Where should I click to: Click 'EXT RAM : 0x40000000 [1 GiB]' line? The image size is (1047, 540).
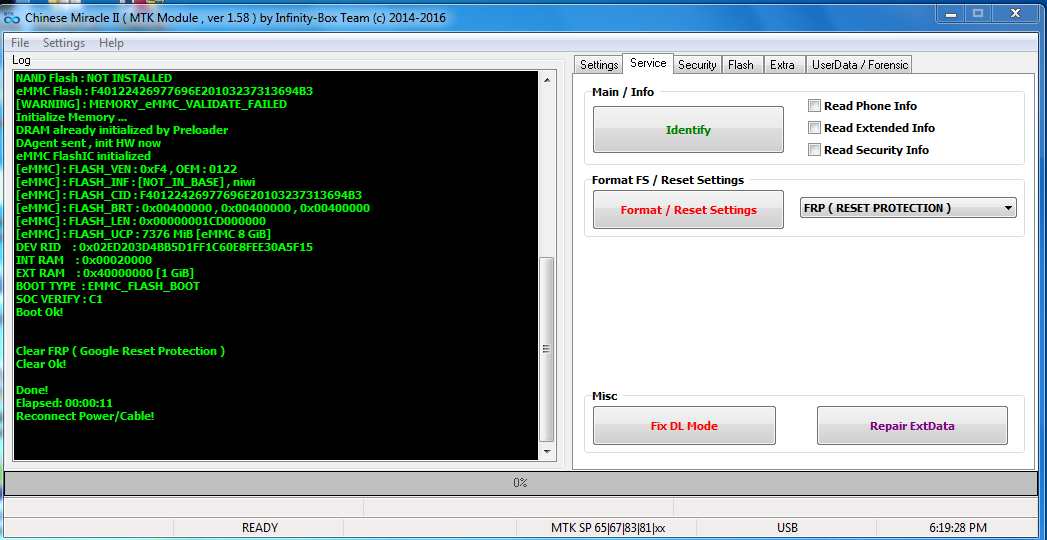point(105,273)
